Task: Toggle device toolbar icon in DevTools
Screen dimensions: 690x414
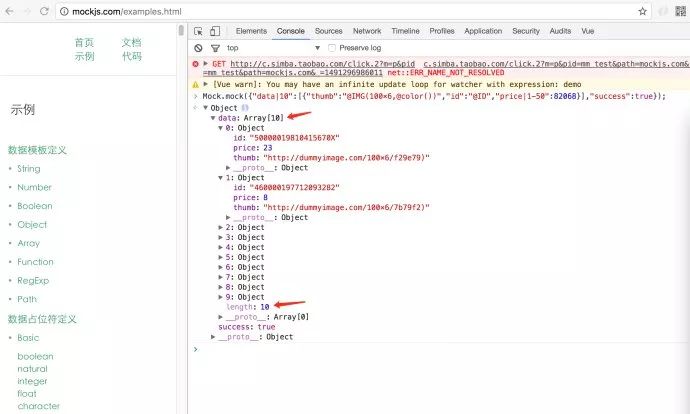Action: pyautogui.click(x=215, y=31)
